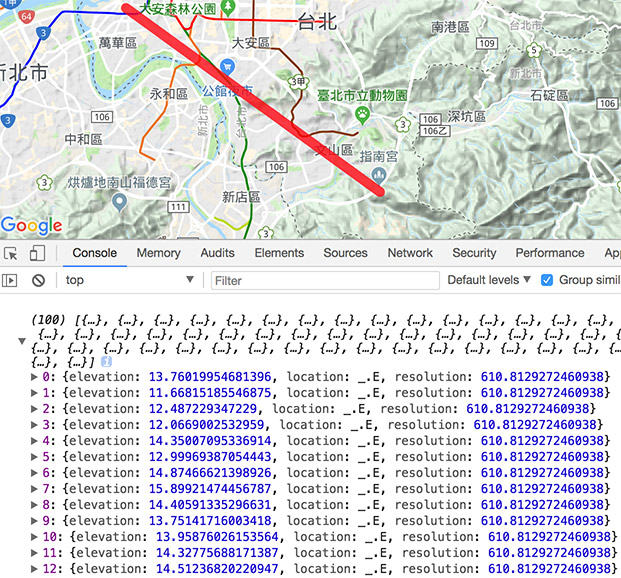621x578 pixels.
Task: Open the Network tab
Action: 410,253
